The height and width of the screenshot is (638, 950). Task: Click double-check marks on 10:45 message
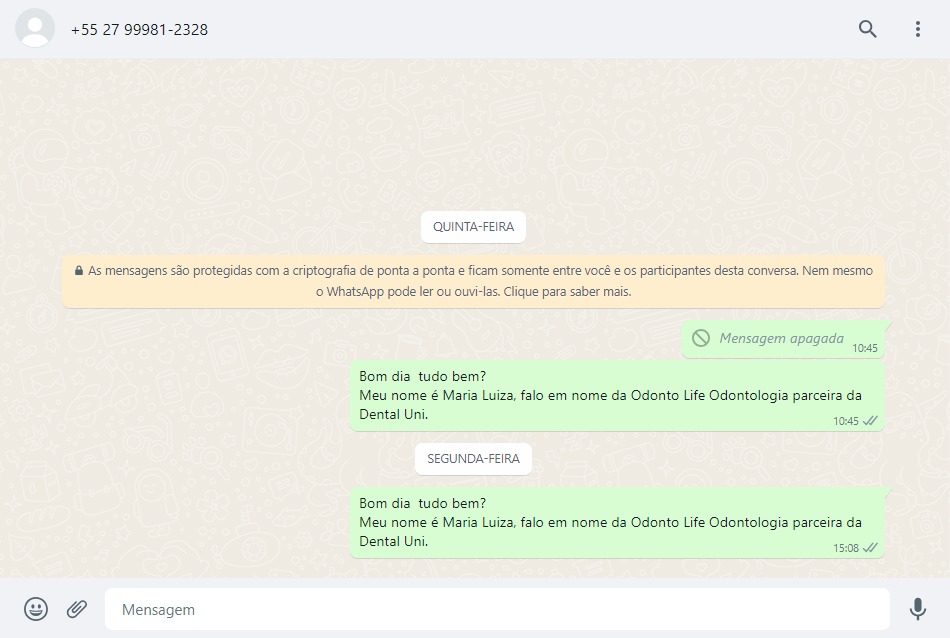coord(870,420)
